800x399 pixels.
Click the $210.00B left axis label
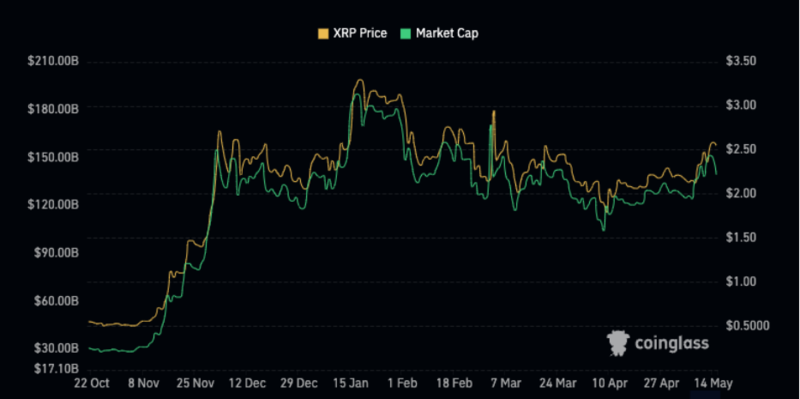[x=53, y=62]
